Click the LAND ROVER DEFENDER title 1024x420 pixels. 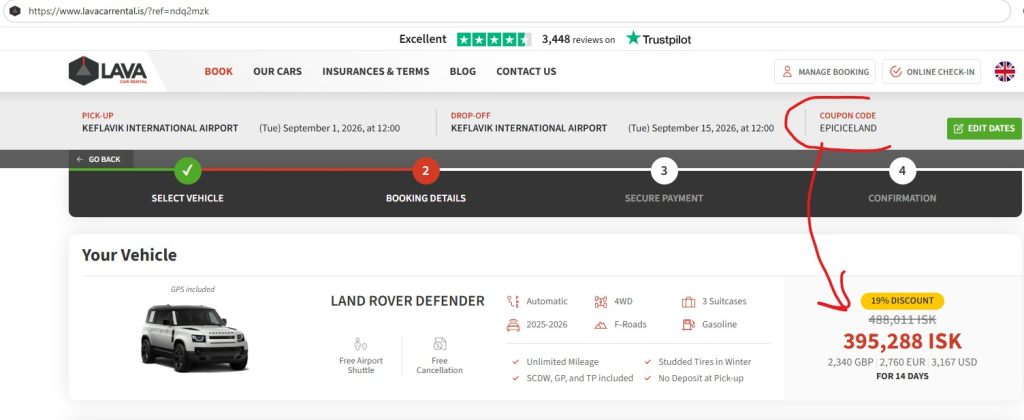point(408,300)
